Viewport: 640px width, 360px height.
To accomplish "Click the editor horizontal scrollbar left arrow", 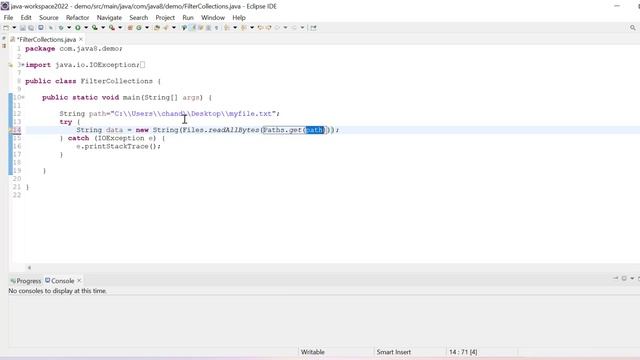I will (29, 268).
